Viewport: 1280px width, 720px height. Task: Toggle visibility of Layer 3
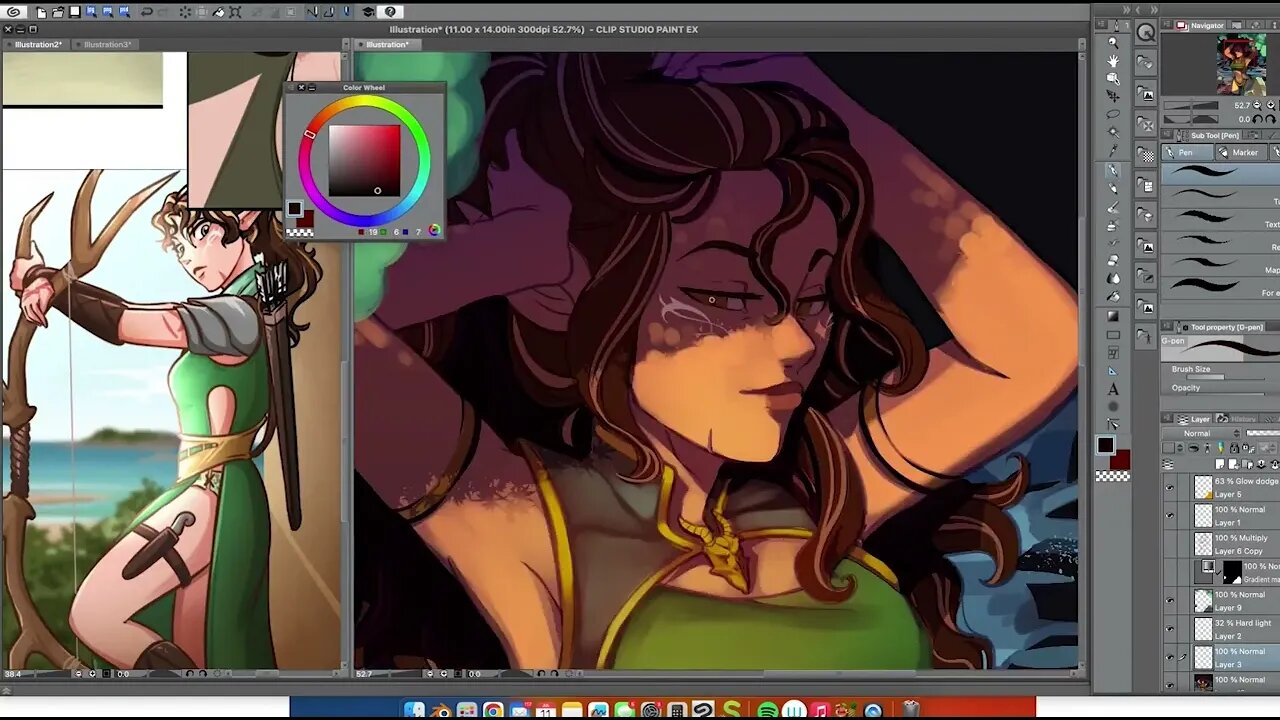tap(1170, 657)
